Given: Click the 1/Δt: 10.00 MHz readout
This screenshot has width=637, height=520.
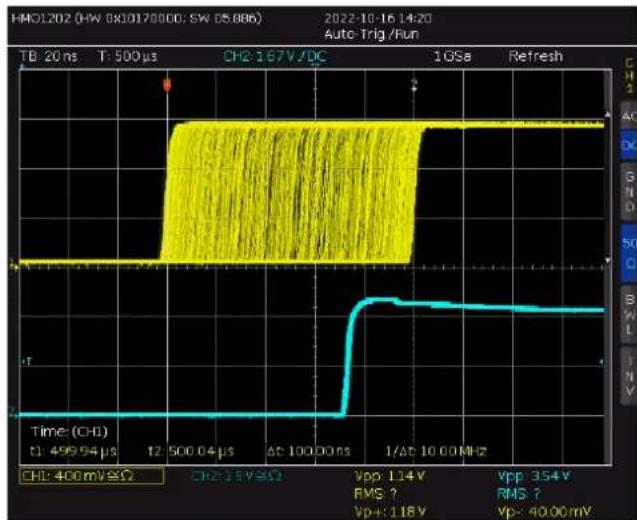Looking at the screenshot, I should (x=436, y=451).
